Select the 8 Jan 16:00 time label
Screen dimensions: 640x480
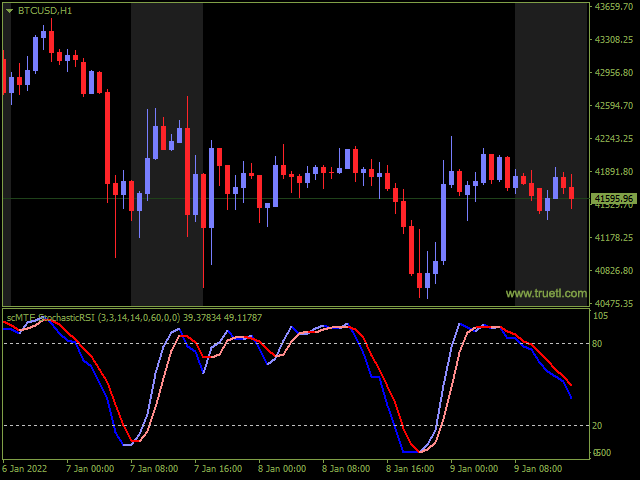pyautogui.click(x=410, y=469)
